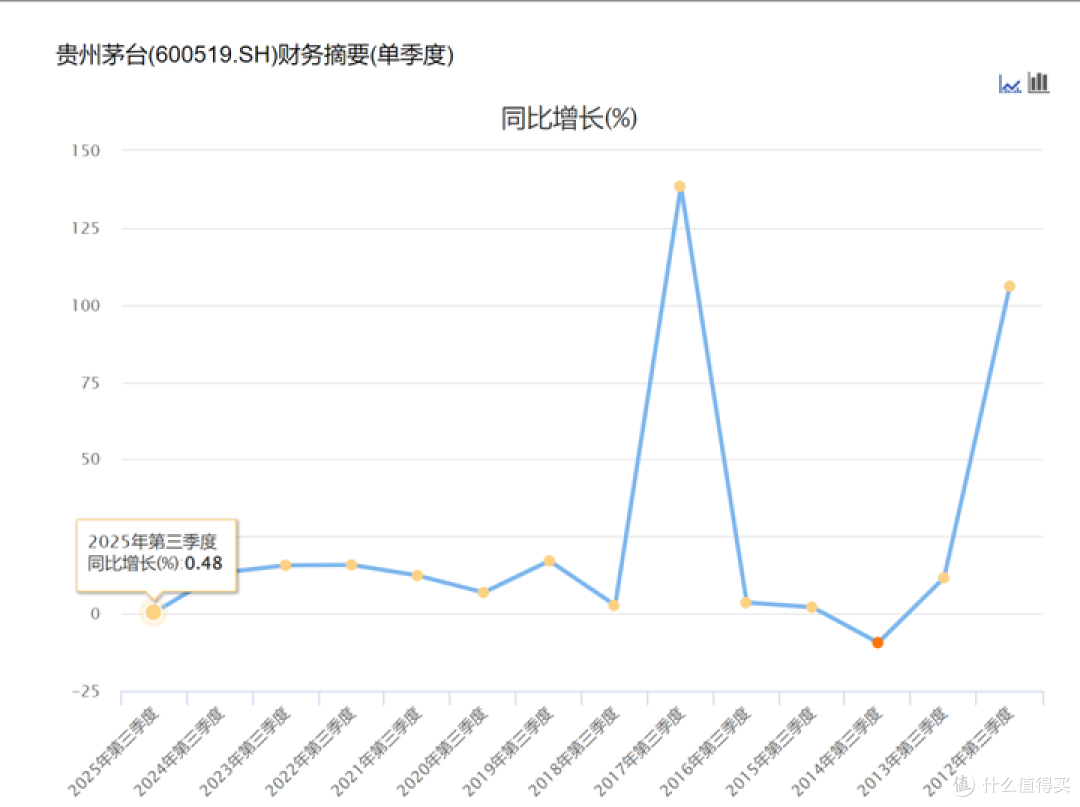Click the 2025年第三季度 tooltip box
Screen dimensions: 1080x807
(156, 554)
